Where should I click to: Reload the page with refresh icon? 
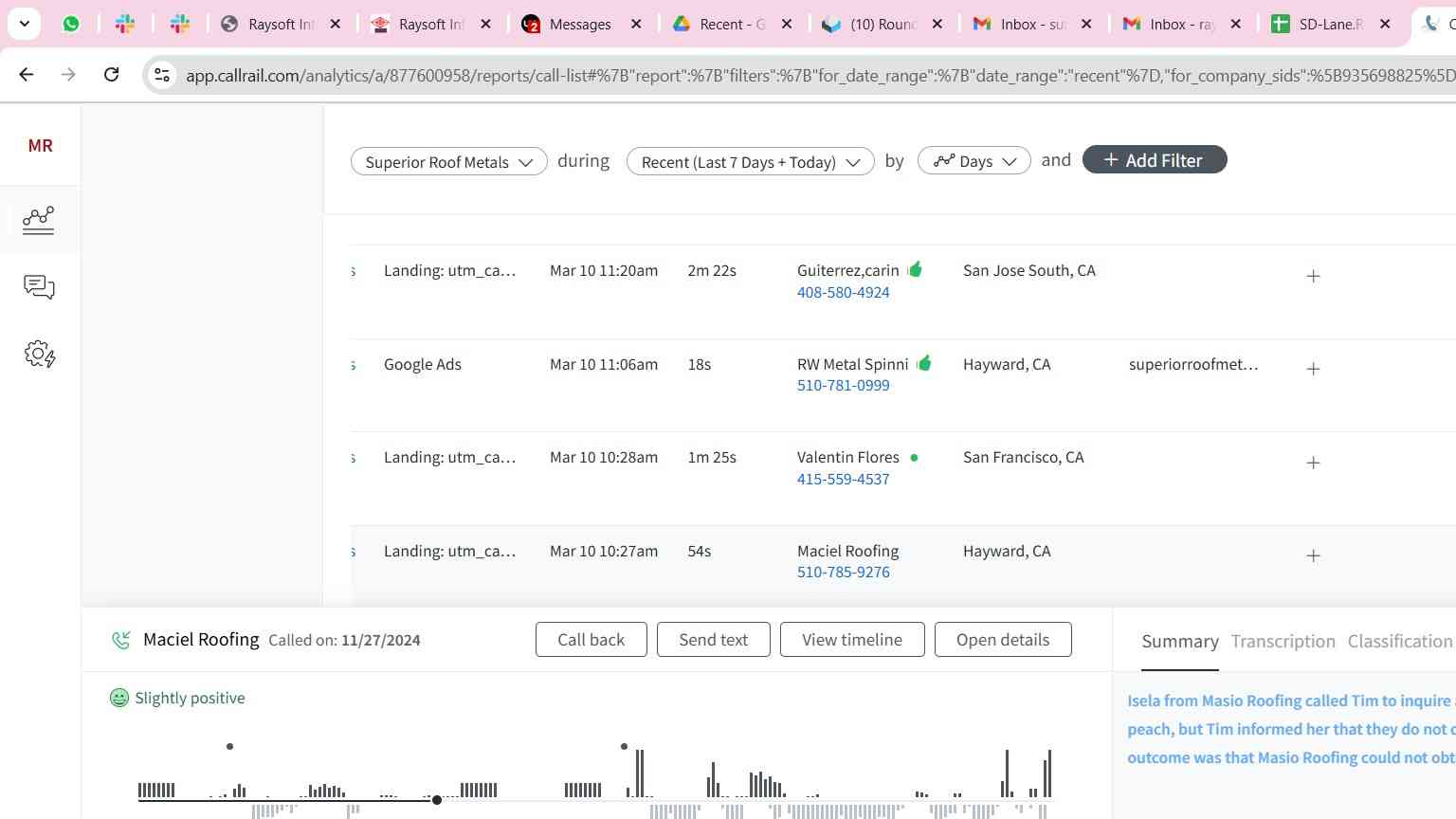[111, 74]
